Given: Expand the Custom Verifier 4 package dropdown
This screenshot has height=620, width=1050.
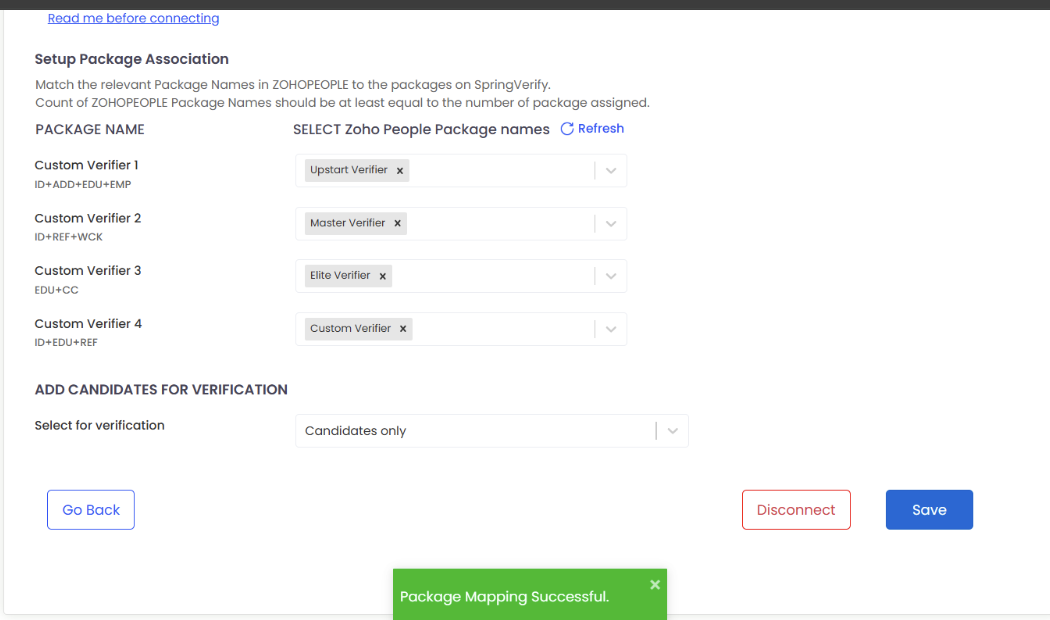Looking at the screenshot, I should (611, 329).
